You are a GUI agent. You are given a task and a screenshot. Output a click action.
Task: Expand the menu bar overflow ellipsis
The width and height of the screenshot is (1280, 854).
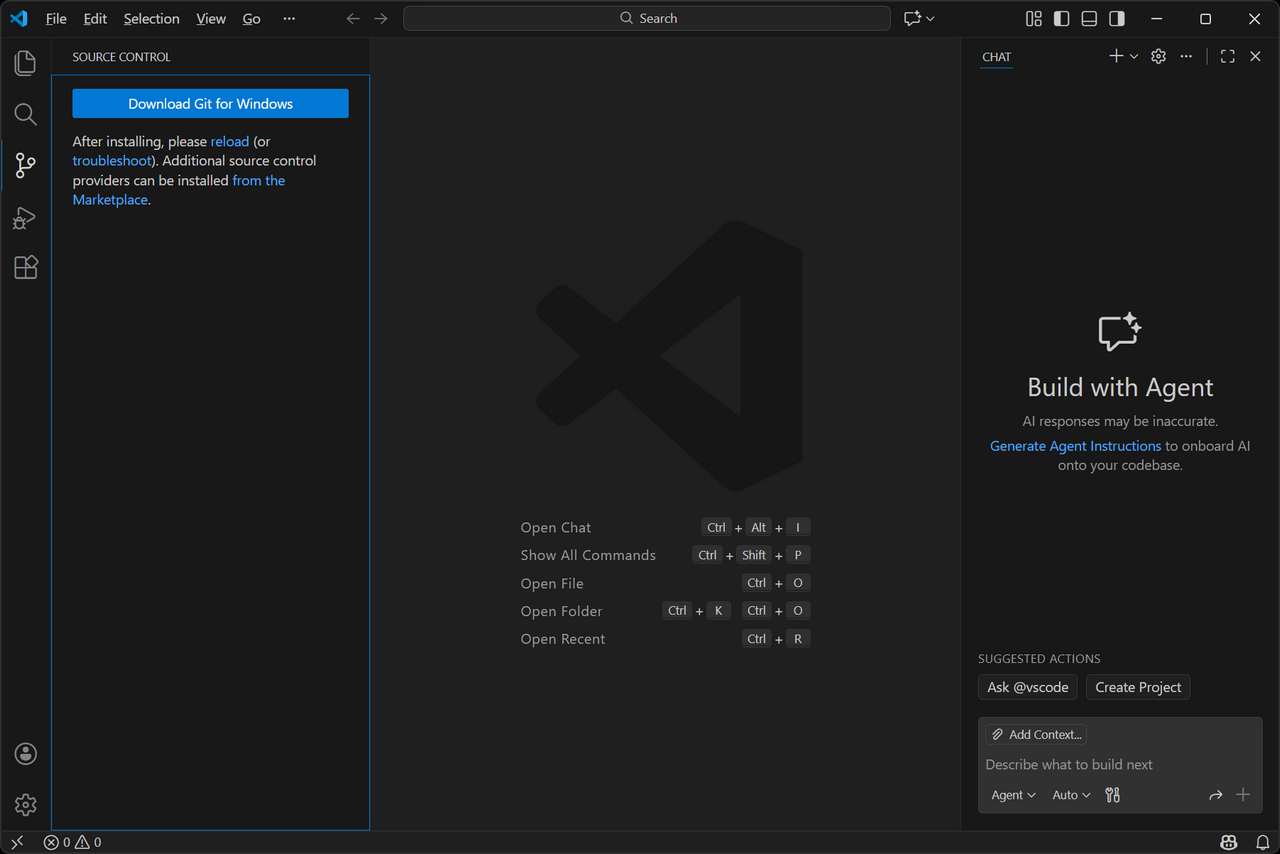[x=289, y=18]
